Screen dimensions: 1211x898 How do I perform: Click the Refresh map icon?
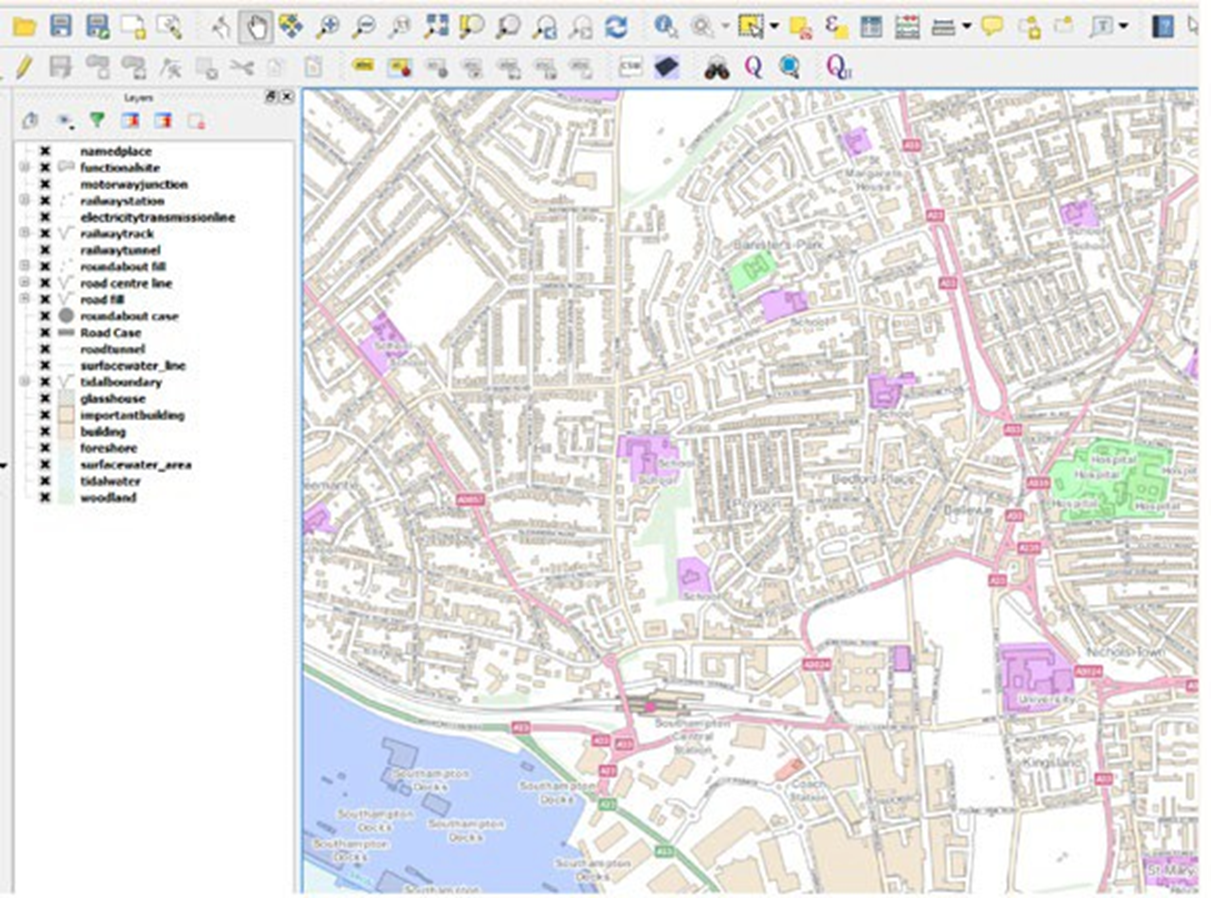[x=617, y=25]
